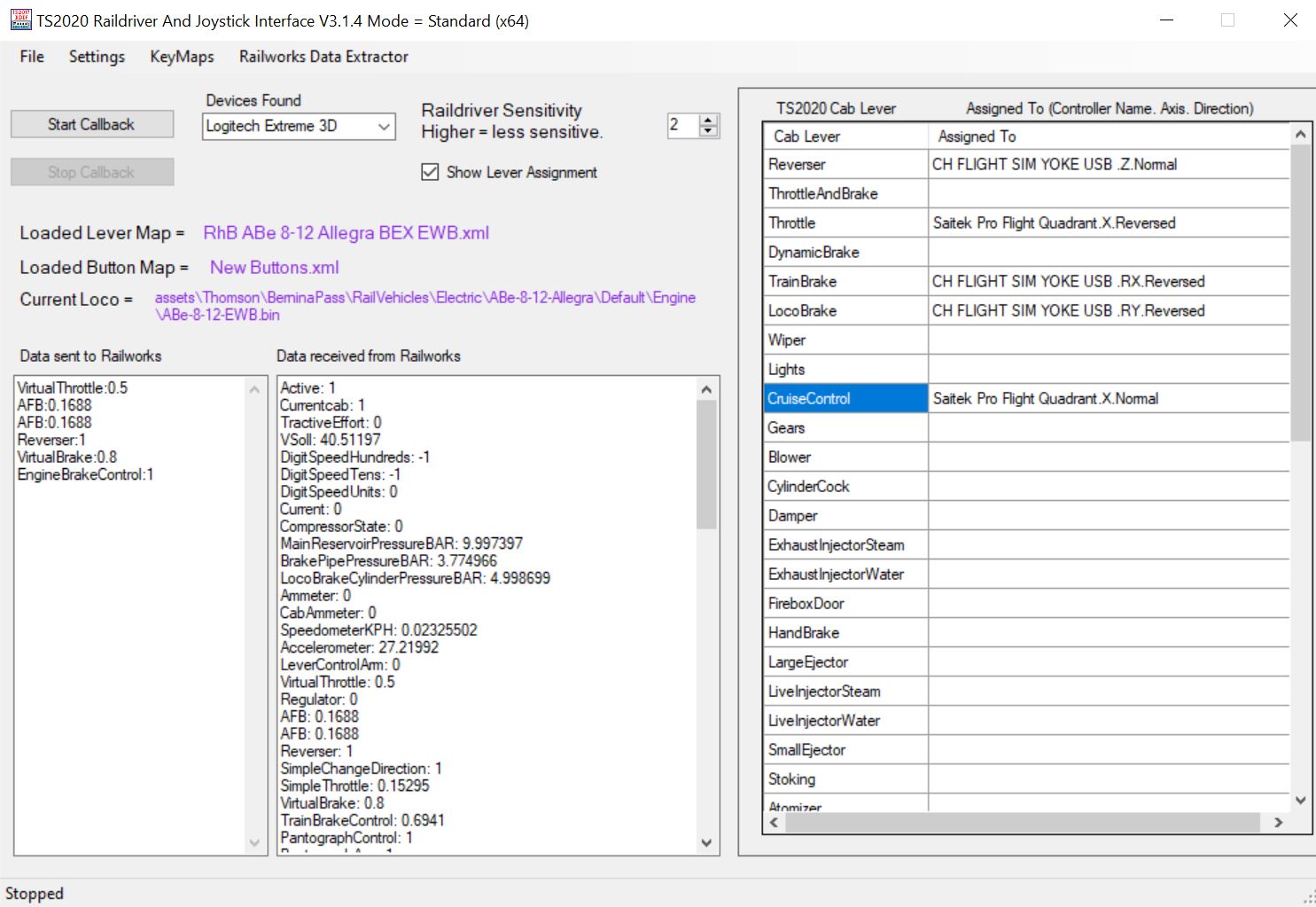Screen dimensions: 1316x907
Task: Decrease Raildriver Sensitivity with the down arrow
Action: tap(708, 131)
